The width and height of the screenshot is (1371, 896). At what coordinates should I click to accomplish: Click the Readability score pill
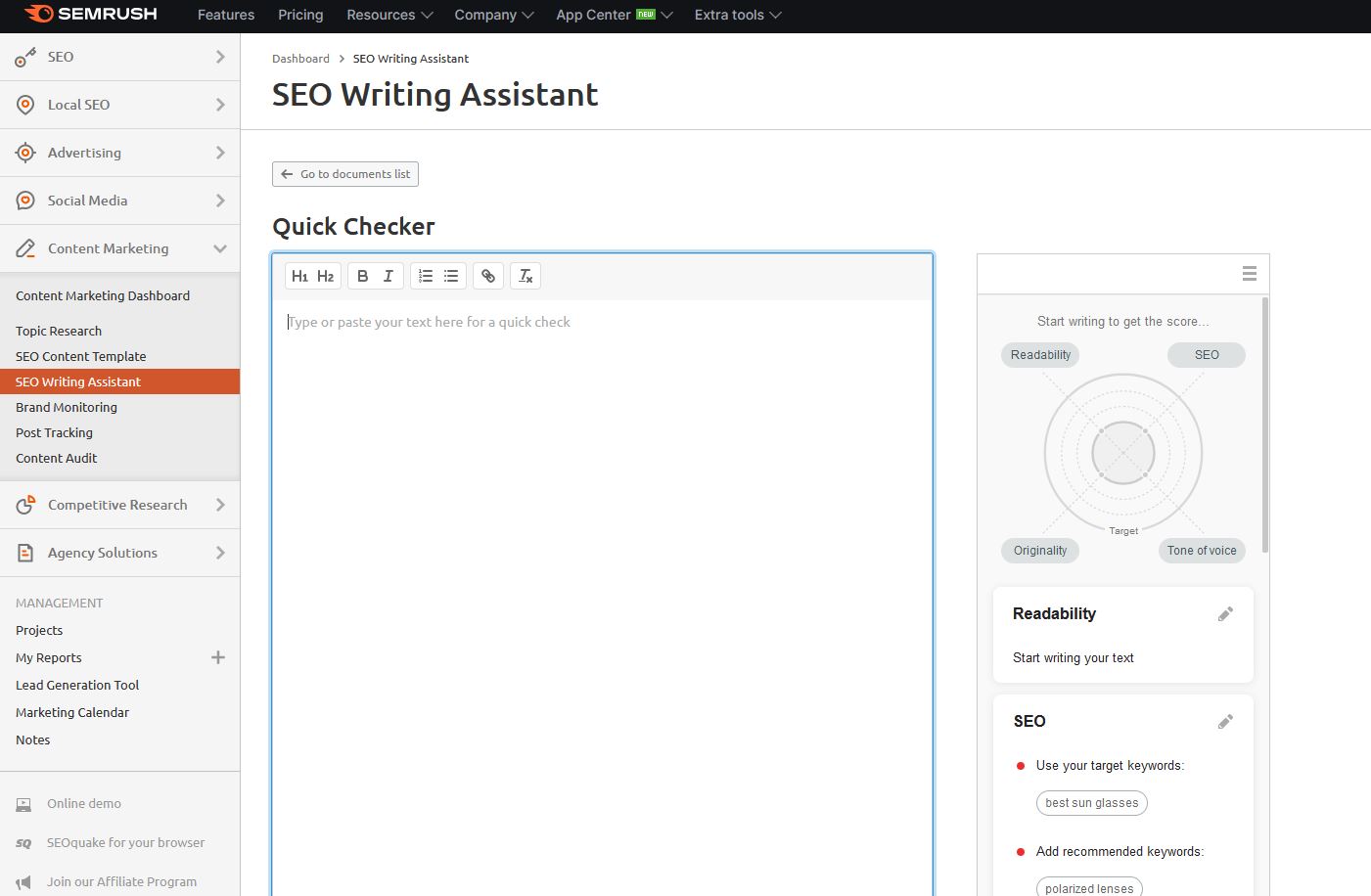1040,355
